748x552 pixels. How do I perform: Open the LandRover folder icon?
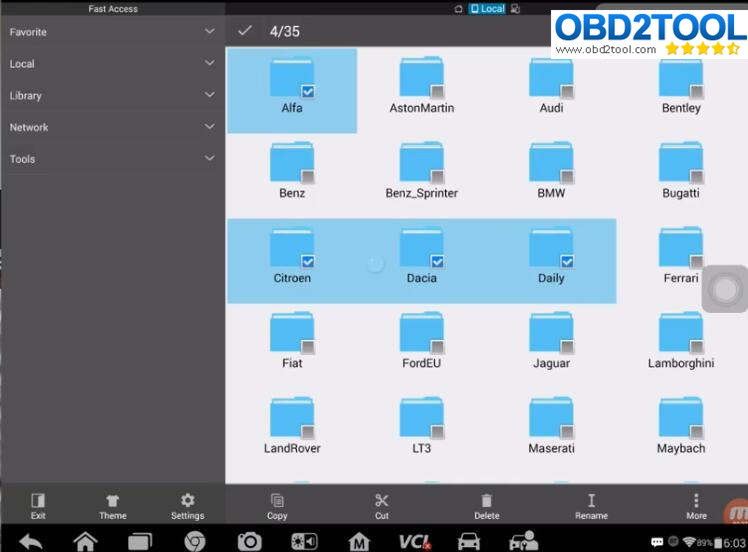(x=291, y=417)
